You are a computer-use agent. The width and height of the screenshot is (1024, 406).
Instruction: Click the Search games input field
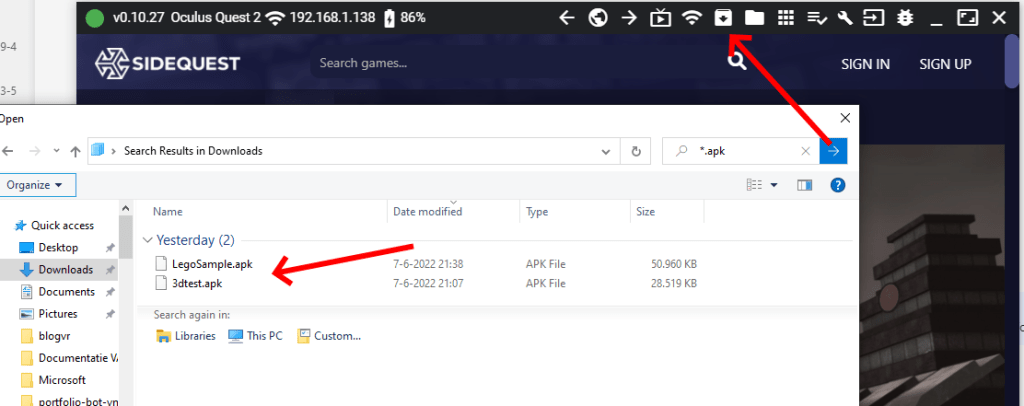(500, 64)
